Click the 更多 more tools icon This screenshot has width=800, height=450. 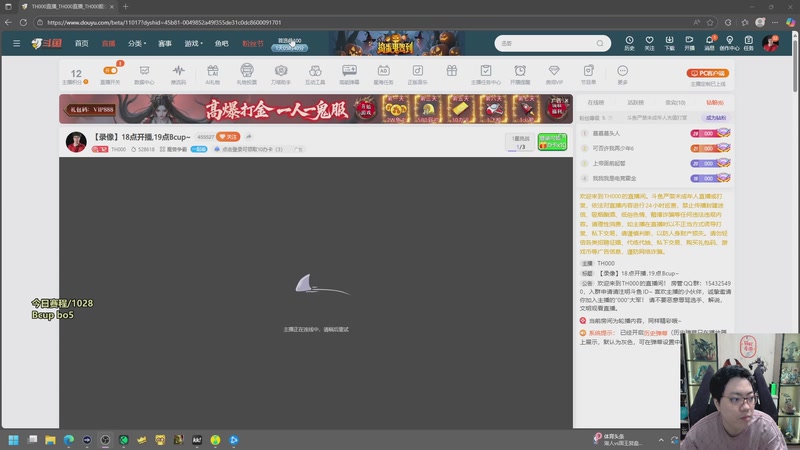pyautogui.click(x=622, y=74)
